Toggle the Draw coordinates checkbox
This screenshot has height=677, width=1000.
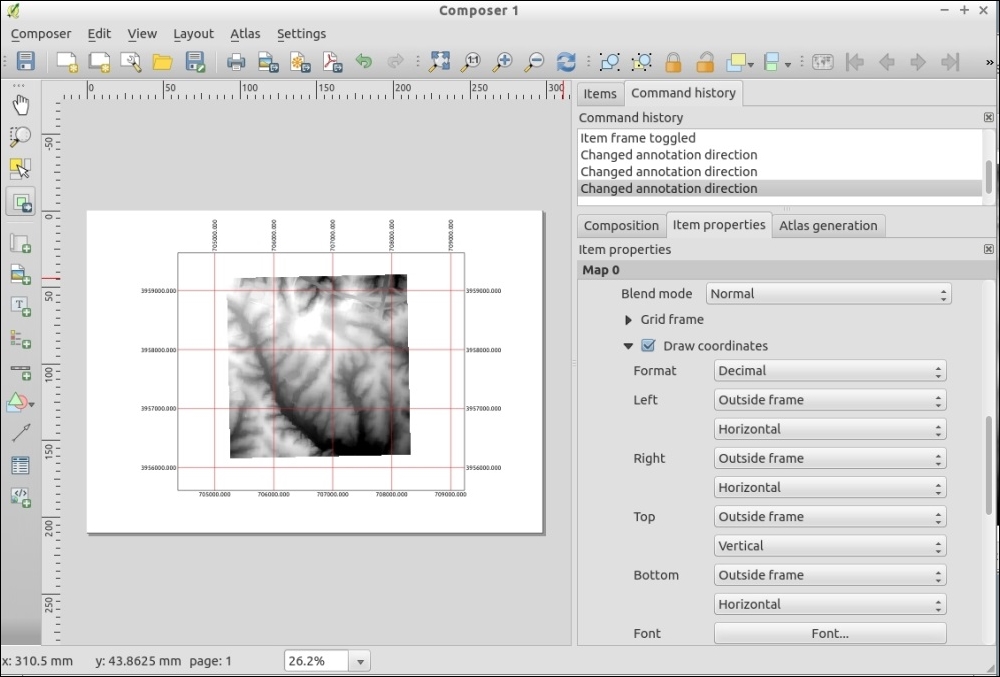(x=648, y=346)
